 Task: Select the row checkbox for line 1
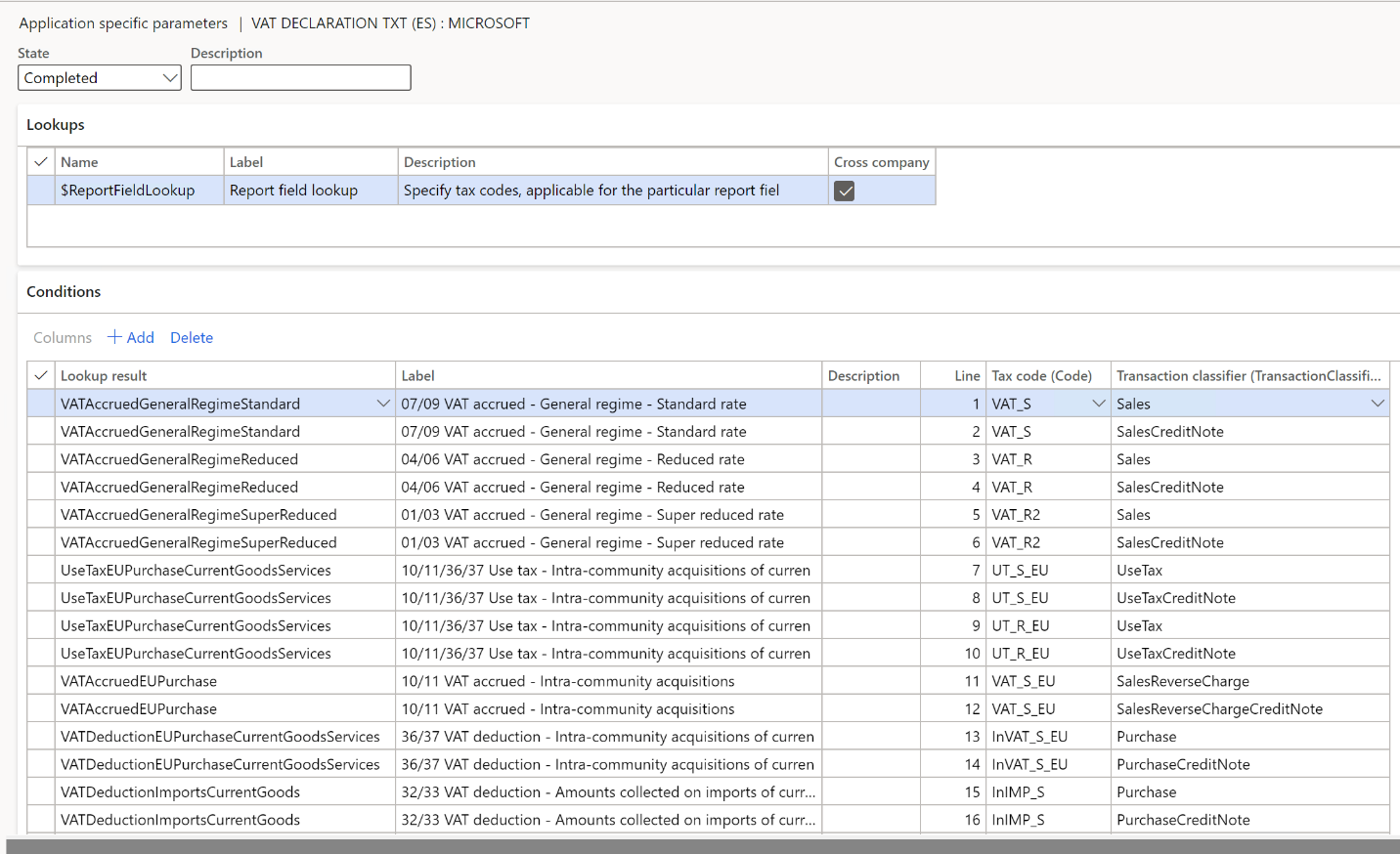[40, 403]
